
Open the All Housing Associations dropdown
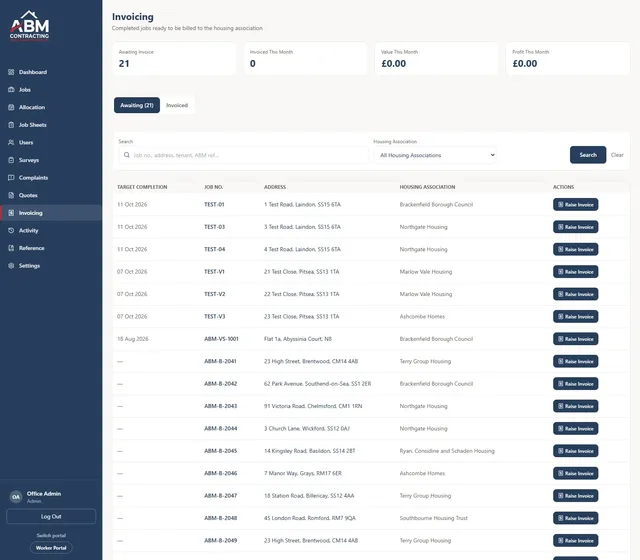tap(435, 155)
